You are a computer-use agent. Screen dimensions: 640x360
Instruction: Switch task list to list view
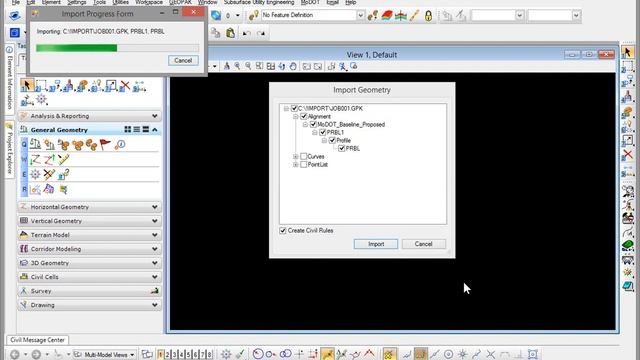(x=137, y=129)
